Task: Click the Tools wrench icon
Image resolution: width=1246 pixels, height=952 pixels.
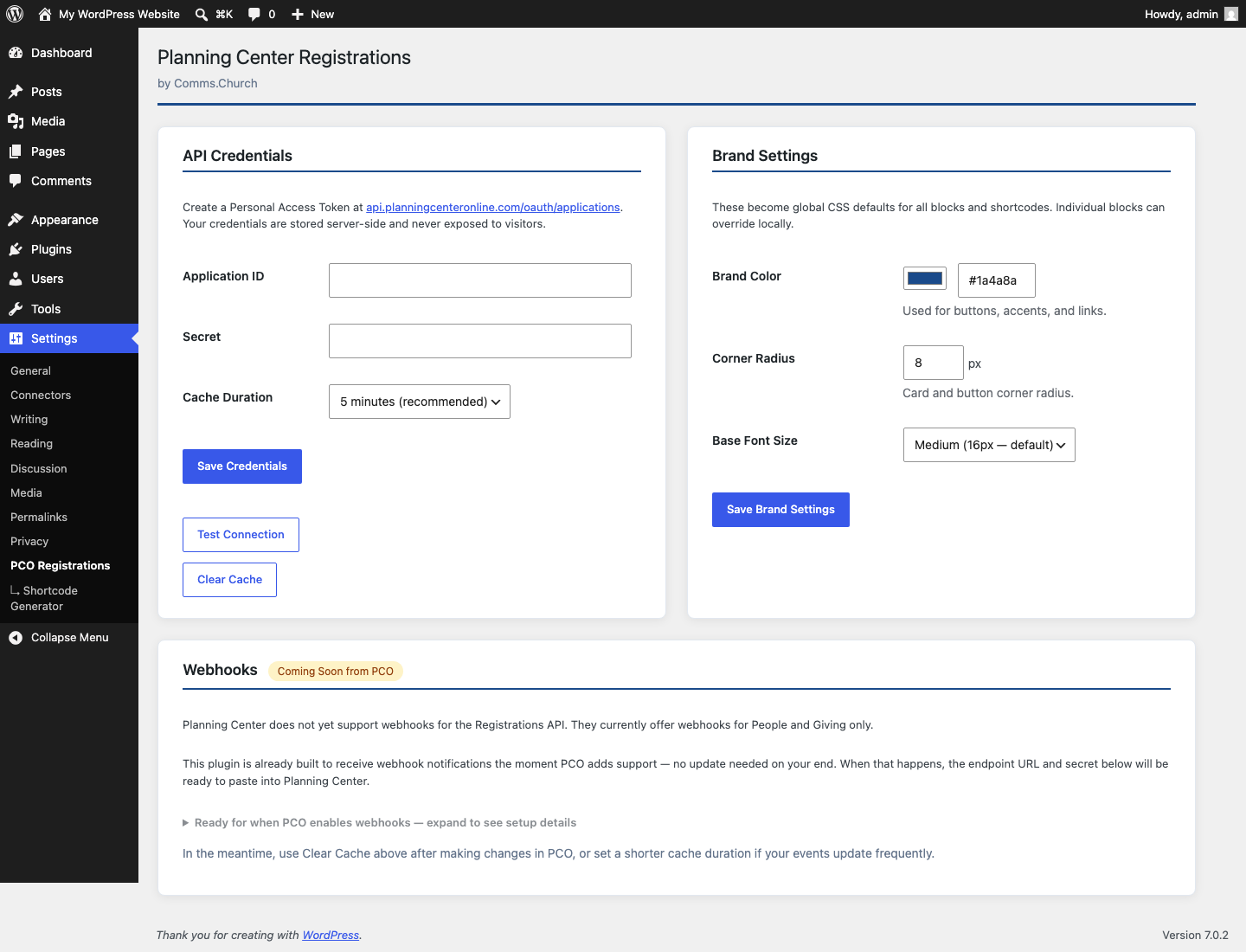Action: 16,309
